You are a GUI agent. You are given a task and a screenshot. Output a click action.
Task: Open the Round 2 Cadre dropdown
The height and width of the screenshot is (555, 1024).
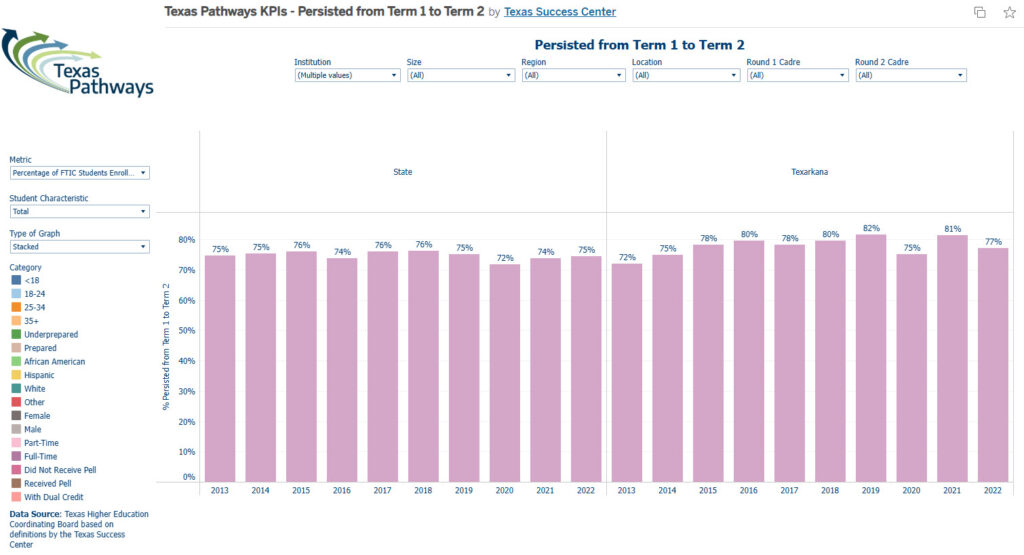(911, 75)
